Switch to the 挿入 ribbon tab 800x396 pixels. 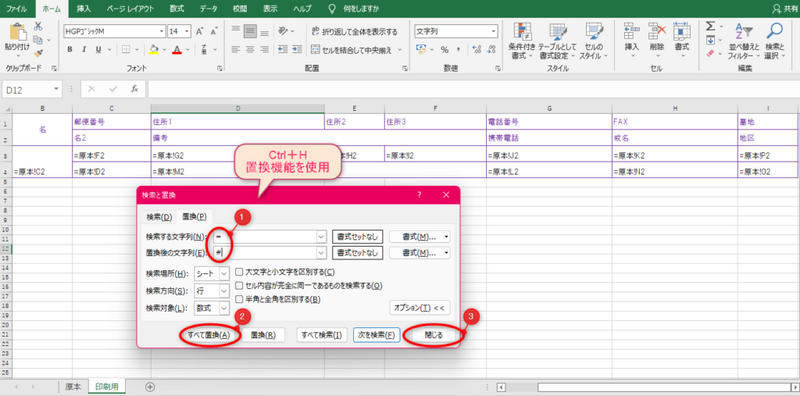tap(84, 9)
